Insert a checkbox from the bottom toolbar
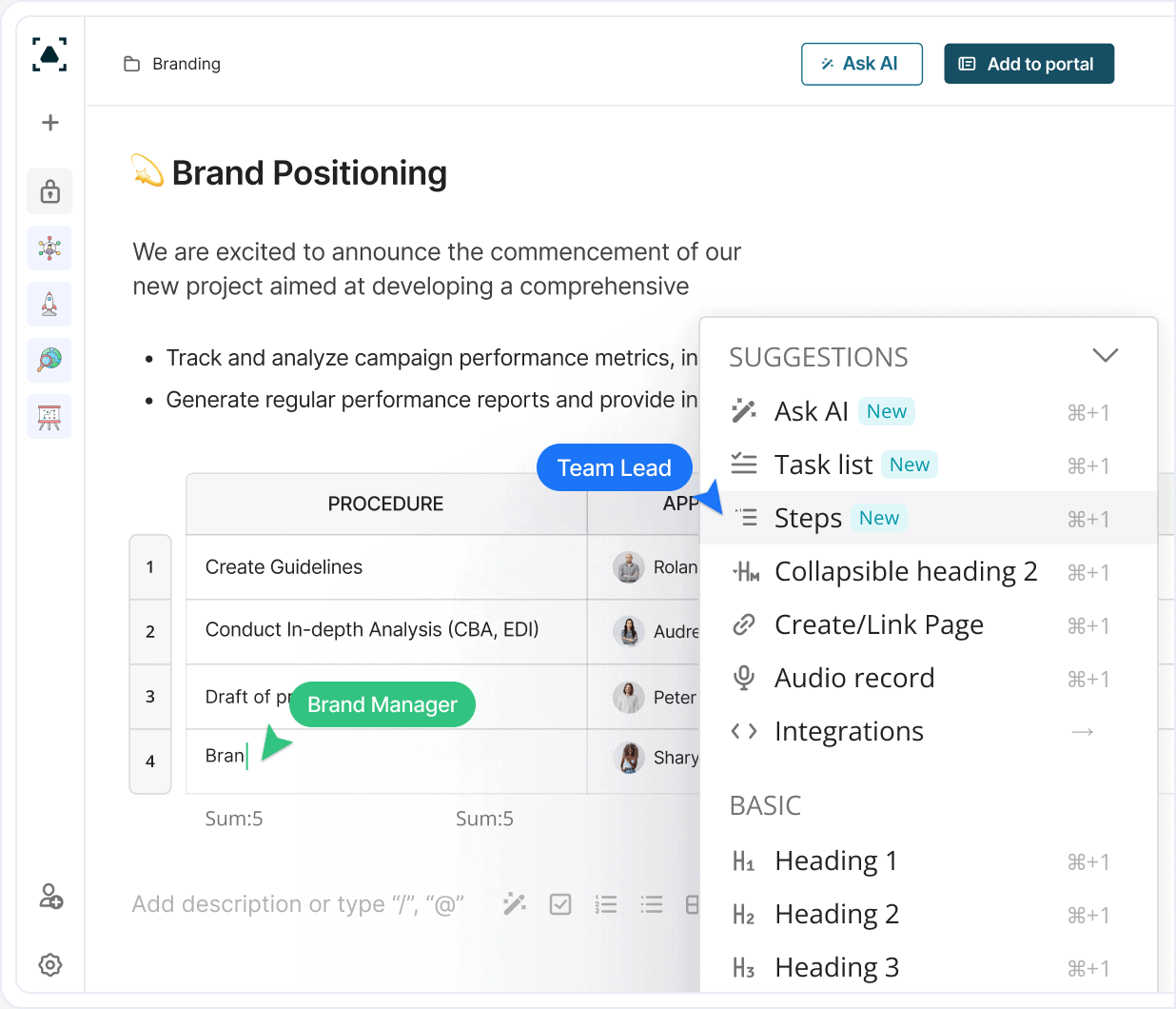The width and height of the screenshot is (1176, 1009). [560, 904]
